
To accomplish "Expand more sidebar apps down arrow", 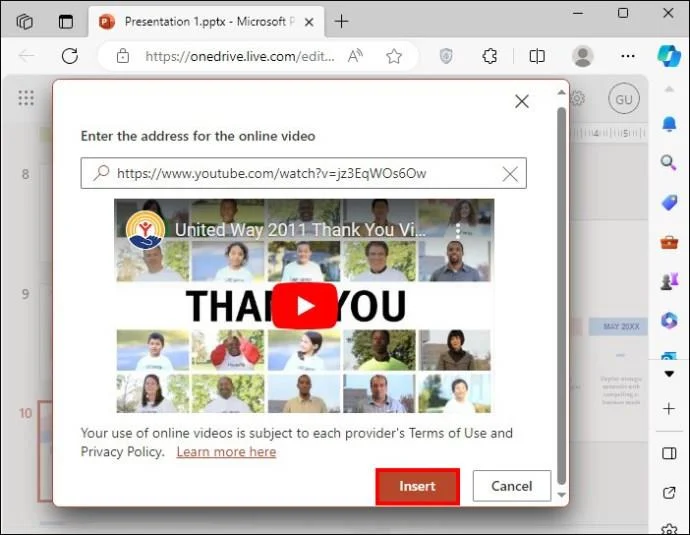I will coord(669,374).
